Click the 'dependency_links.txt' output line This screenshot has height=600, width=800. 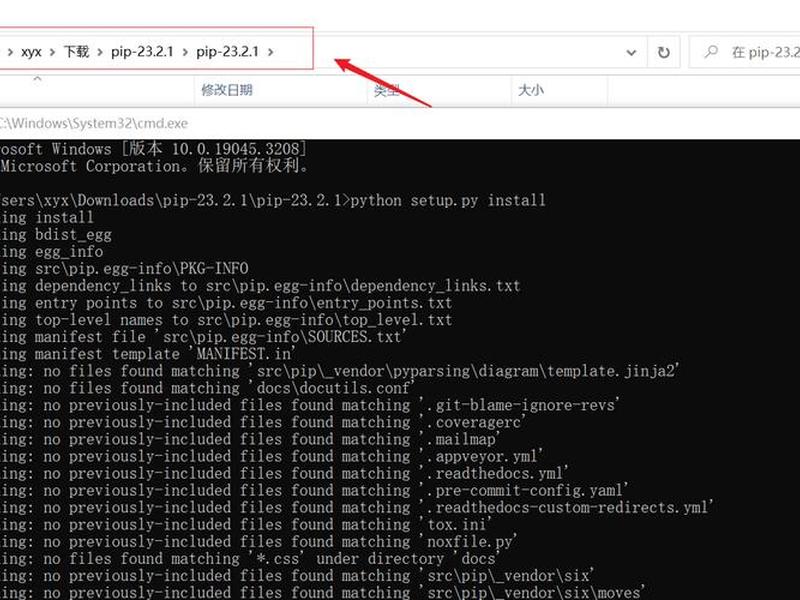[x=260, y=286]
